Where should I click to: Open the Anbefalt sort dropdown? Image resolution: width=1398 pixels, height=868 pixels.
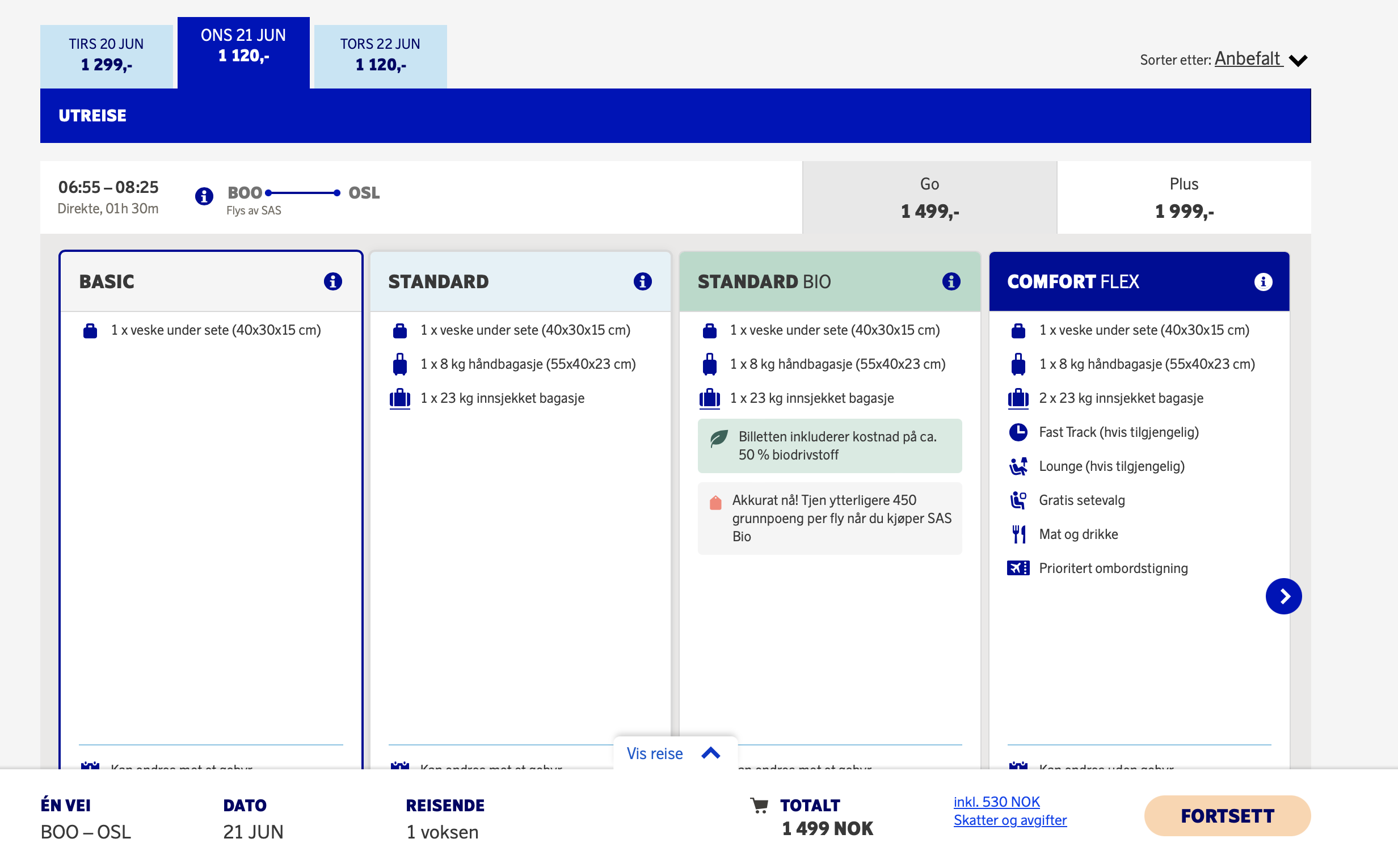(x=1249, y=58)
